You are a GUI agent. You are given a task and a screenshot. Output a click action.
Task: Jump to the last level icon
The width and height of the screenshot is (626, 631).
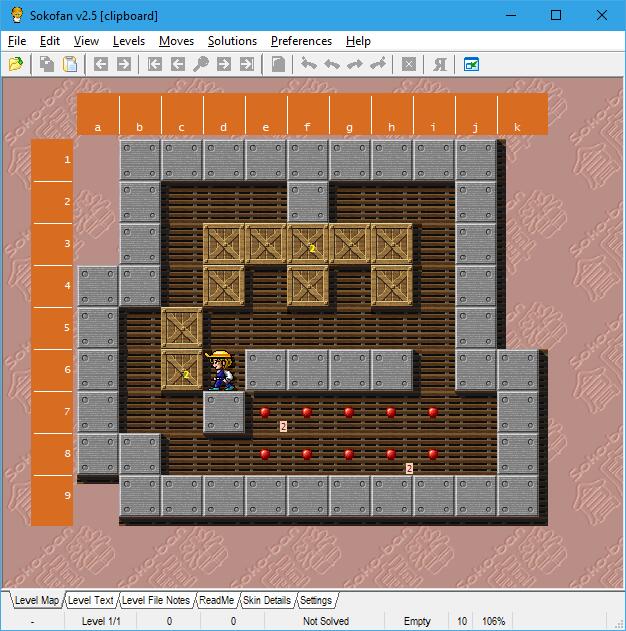pyautogui.click(x=247, y=64)
